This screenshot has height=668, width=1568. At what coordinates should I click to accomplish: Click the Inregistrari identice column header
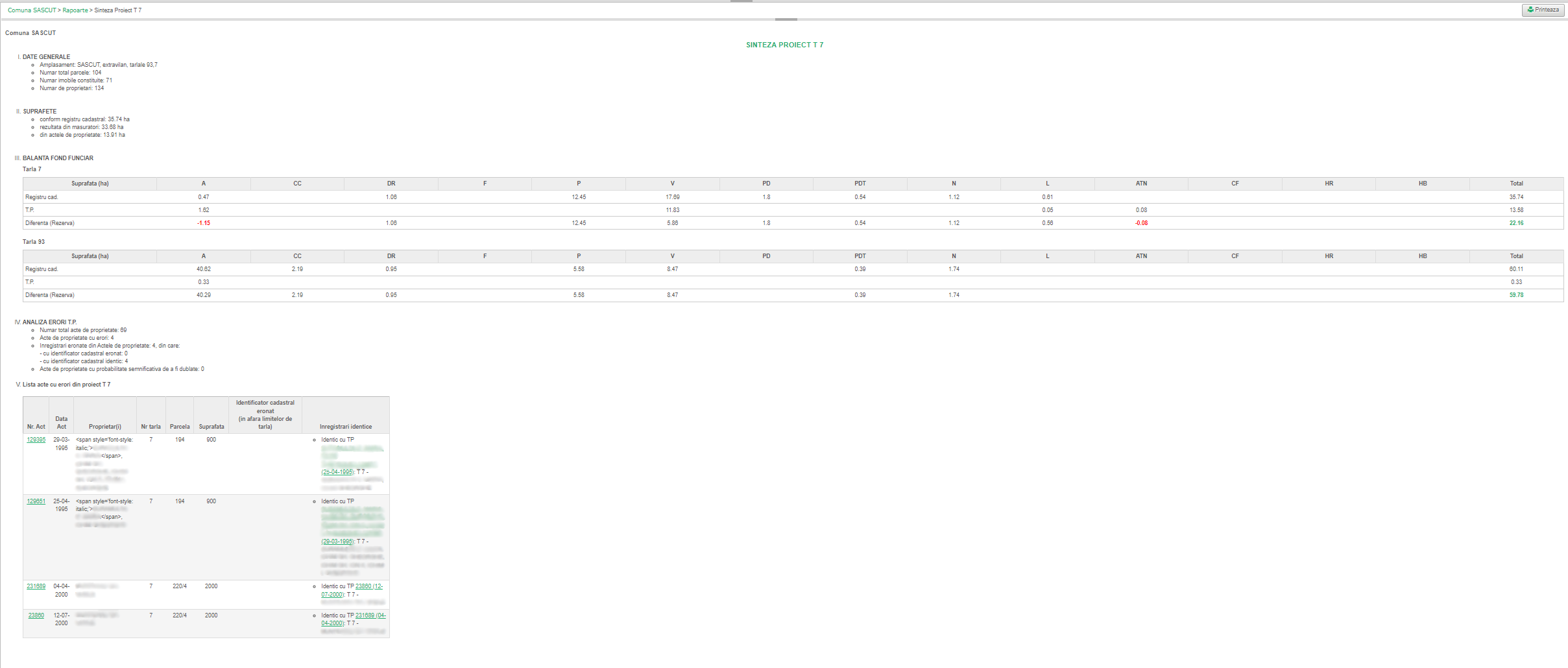pos(346,427)
